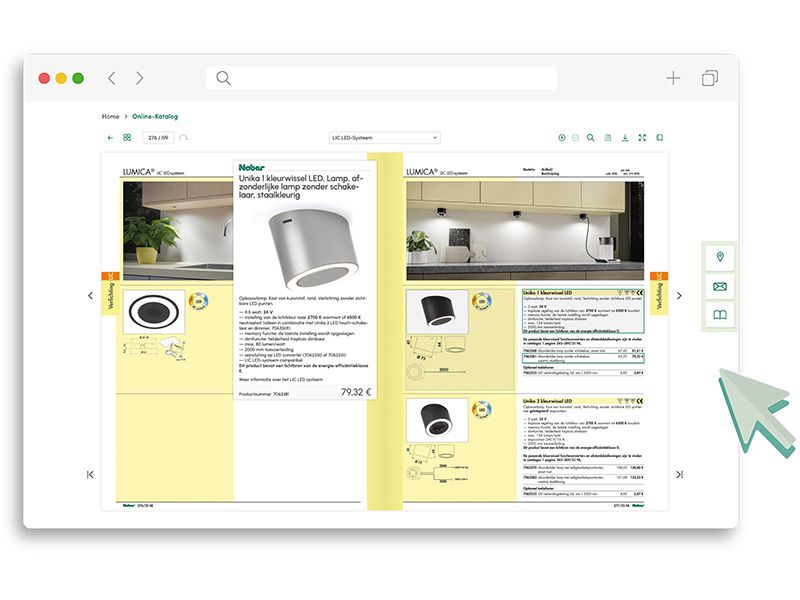800x600 pixels.
Task: Open the notes list icon in the toolbar
Action: (x=608, y=138)
